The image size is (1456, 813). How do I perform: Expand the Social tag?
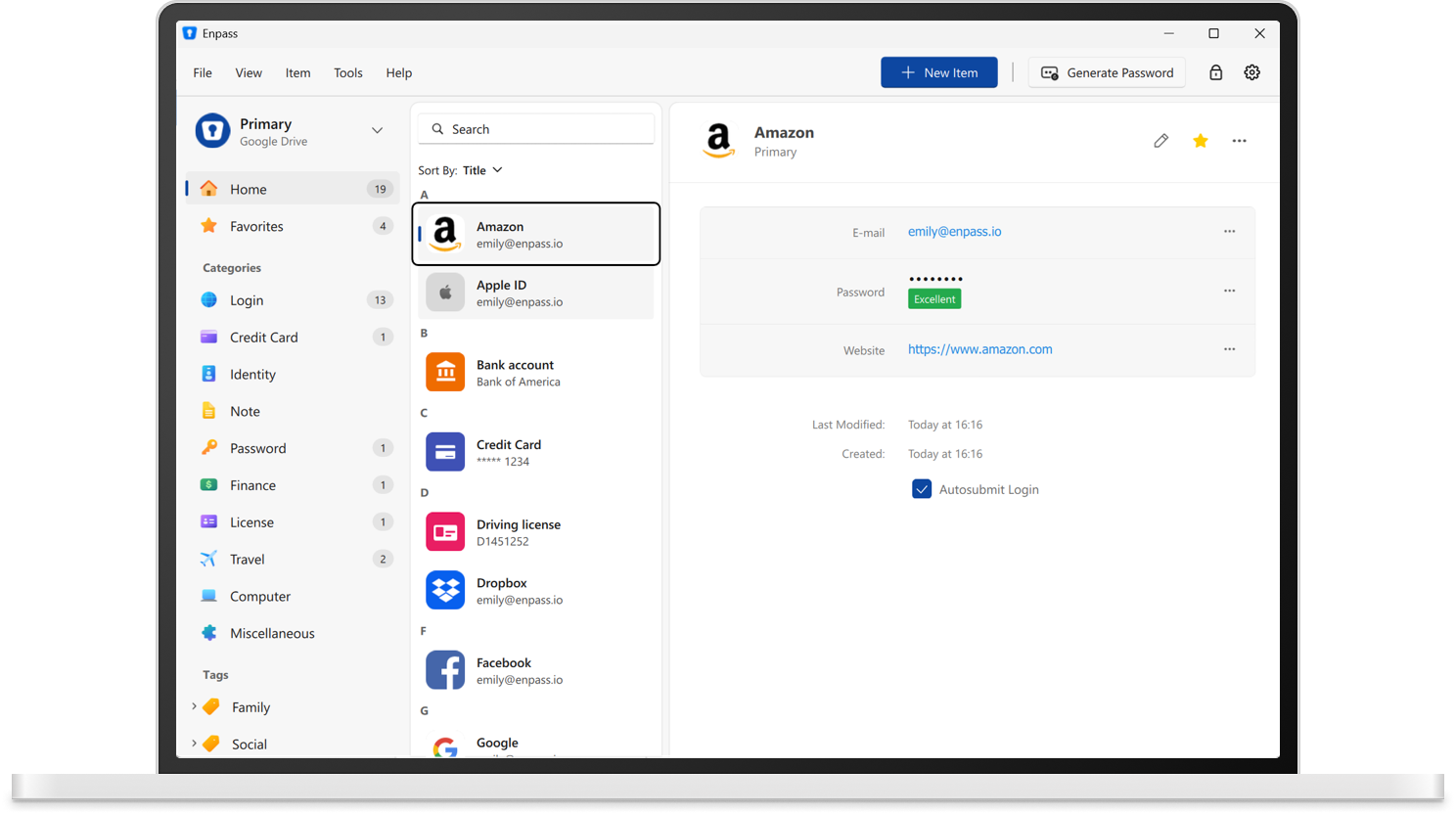coord(194,744)
